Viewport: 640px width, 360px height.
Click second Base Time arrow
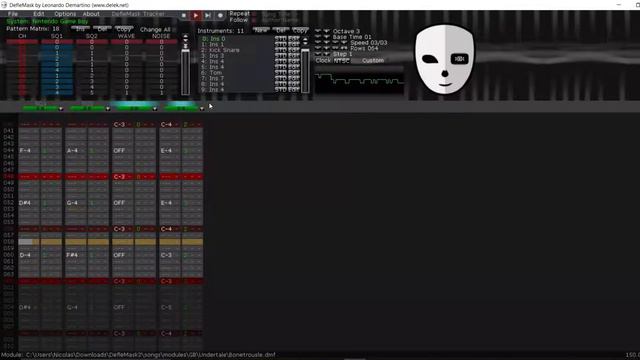[327, 37]
